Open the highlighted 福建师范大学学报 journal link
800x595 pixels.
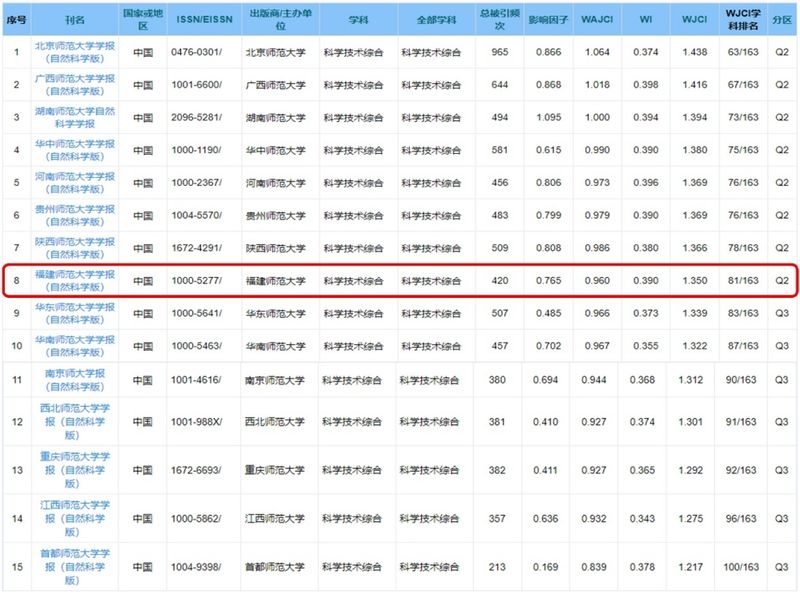[75, 280]
